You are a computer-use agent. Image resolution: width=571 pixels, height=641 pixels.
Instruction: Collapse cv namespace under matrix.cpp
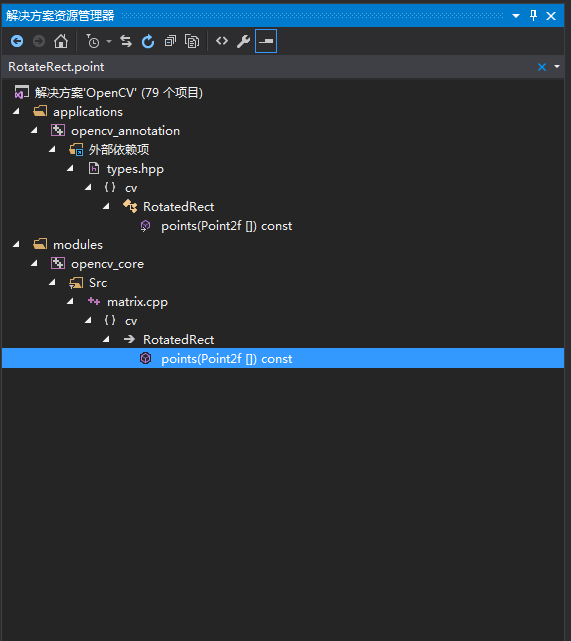[x=88, y=320]
